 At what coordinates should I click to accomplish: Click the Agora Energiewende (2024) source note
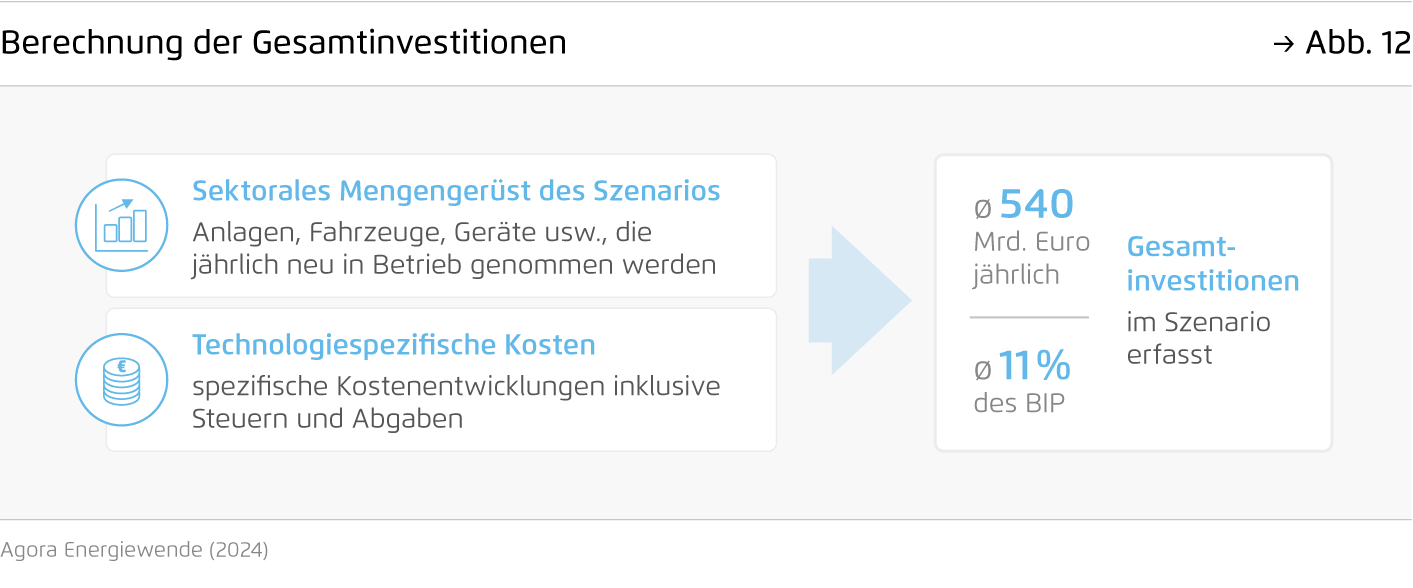tap(134, 550)
